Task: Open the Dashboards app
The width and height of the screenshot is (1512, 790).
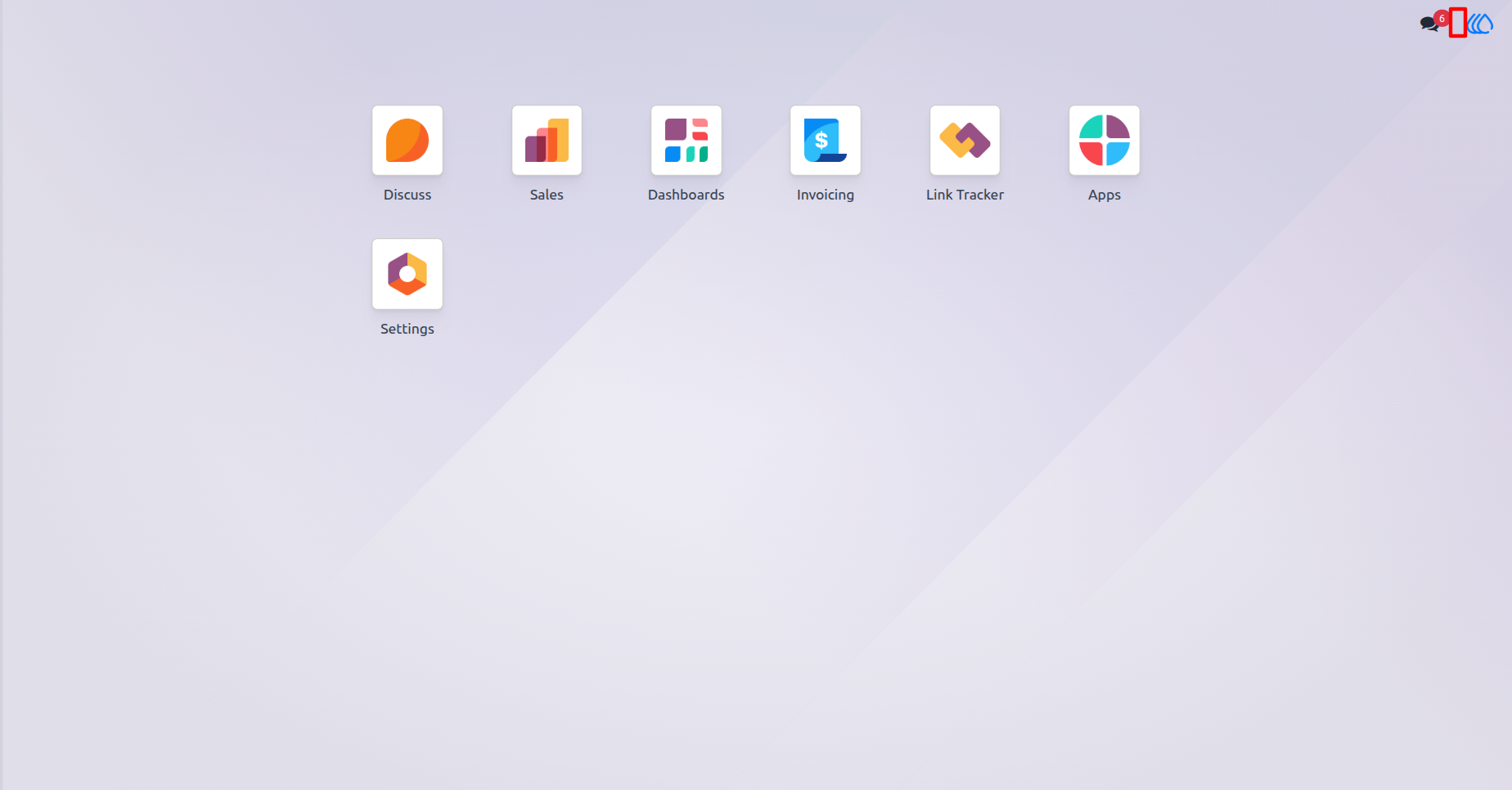Action: tap(686, 141)
